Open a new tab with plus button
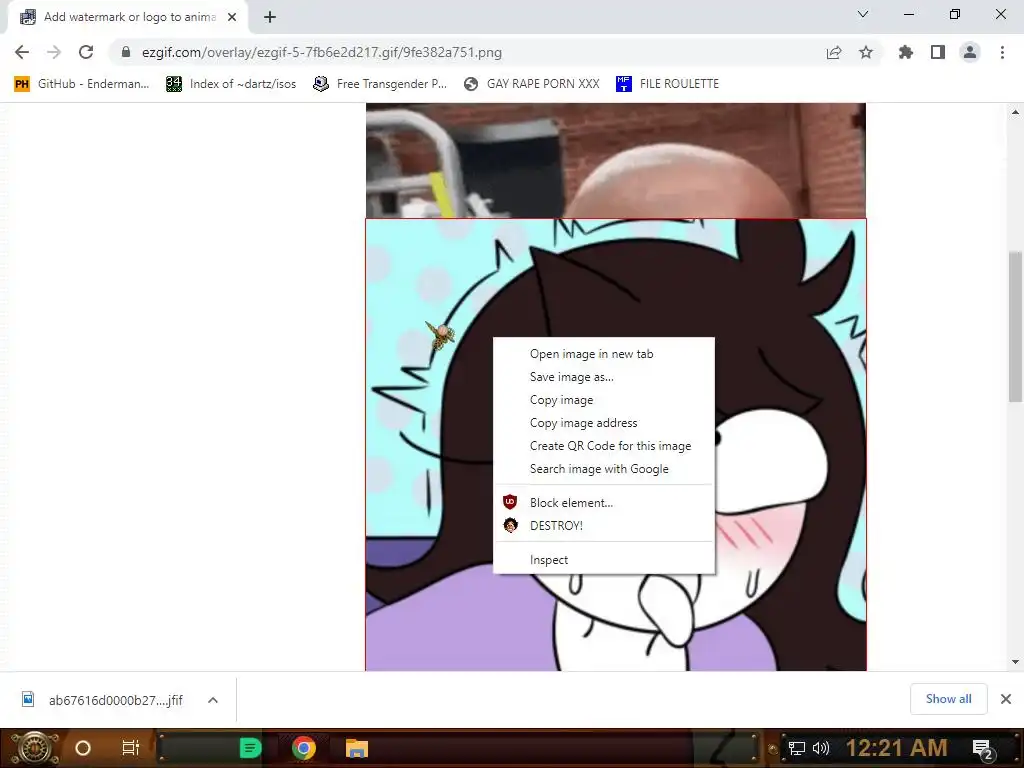The image size is (1024, 768). (270, 17)
